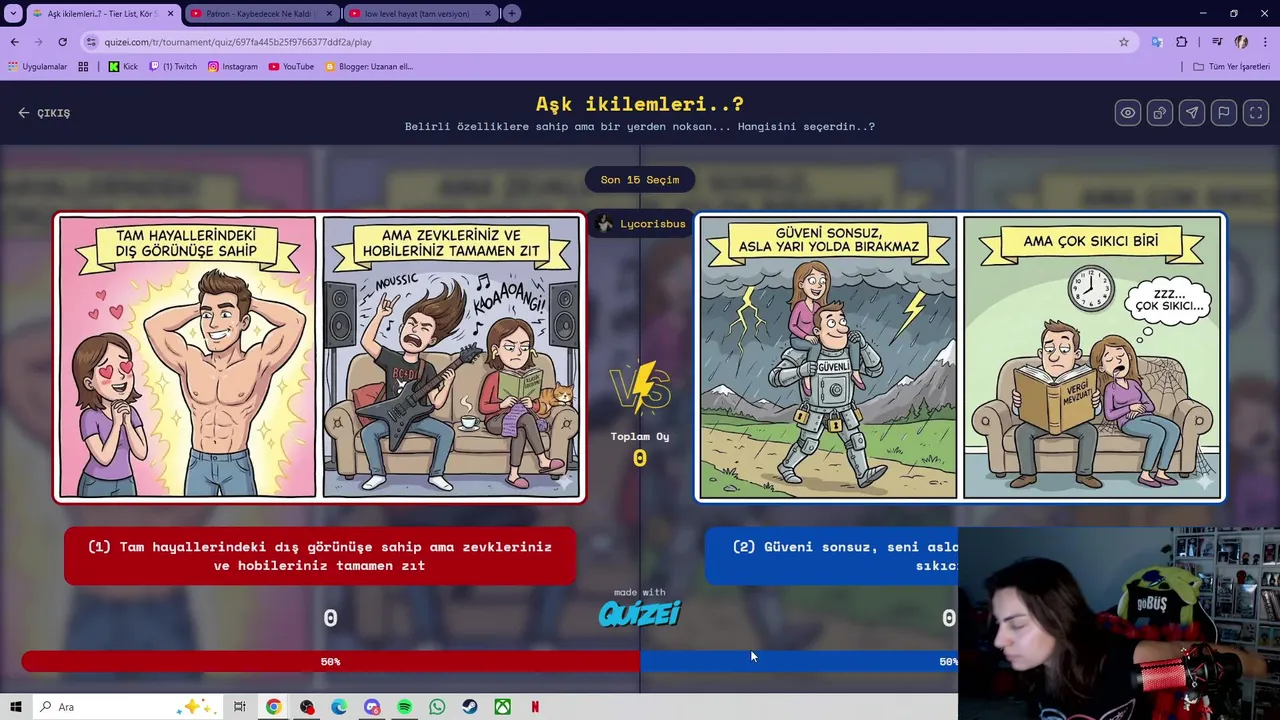Click the site information icon in address bar
1280x720 pixels.
[x=91, y=42]
